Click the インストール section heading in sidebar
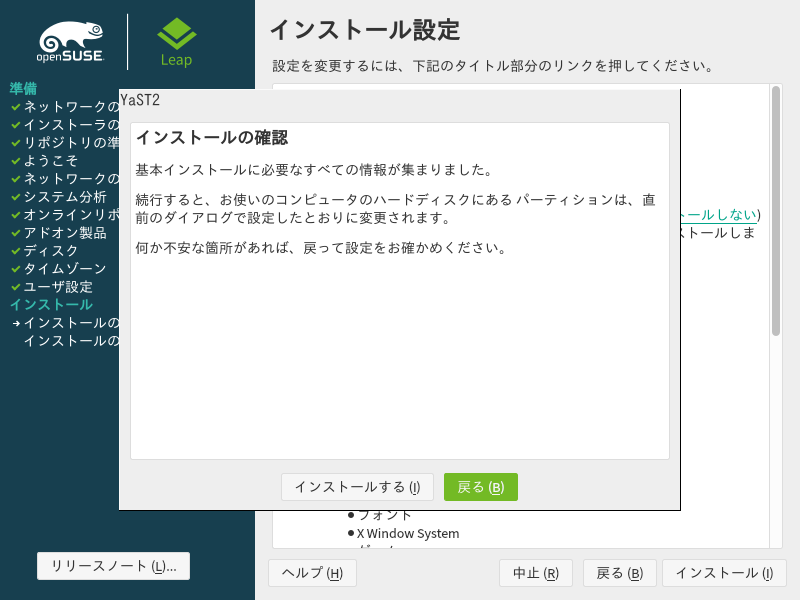800x600 pixels. pyautogui.click(x=51, y=305)
